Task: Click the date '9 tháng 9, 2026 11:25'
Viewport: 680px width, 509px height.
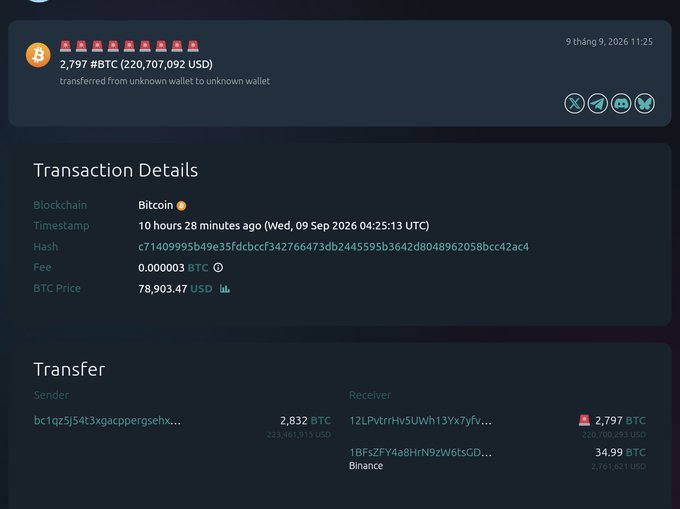Action: pos(609,42)
